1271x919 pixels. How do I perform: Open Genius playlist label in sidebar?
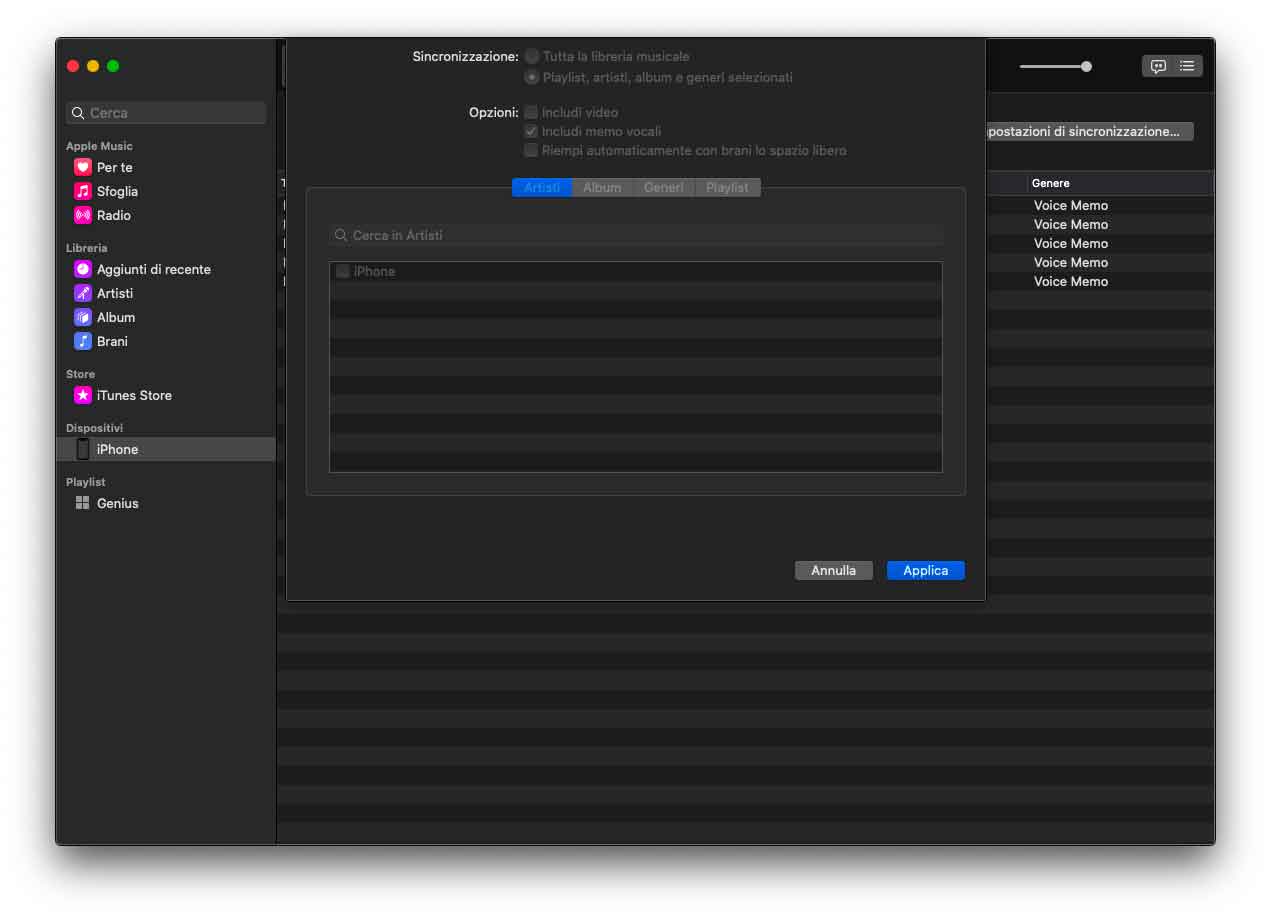[118, 503]
